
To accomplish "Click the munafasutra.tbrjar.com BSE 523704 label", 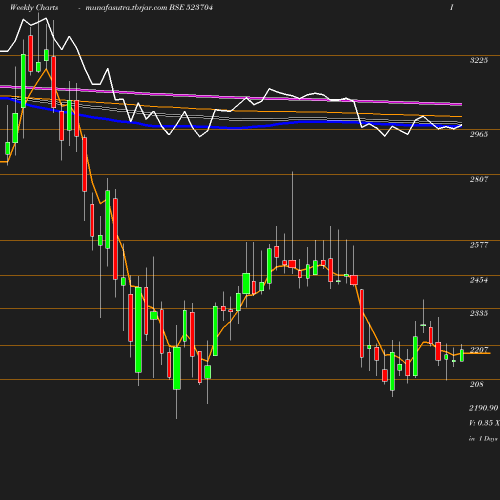I will click(x=149, y=7).
